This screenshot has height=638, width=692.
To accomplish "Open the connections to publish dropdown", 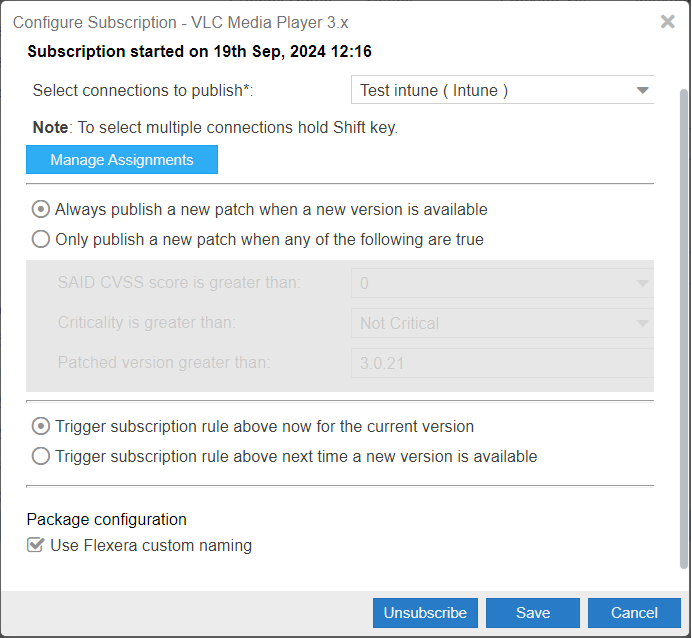I will coord(642,90).
